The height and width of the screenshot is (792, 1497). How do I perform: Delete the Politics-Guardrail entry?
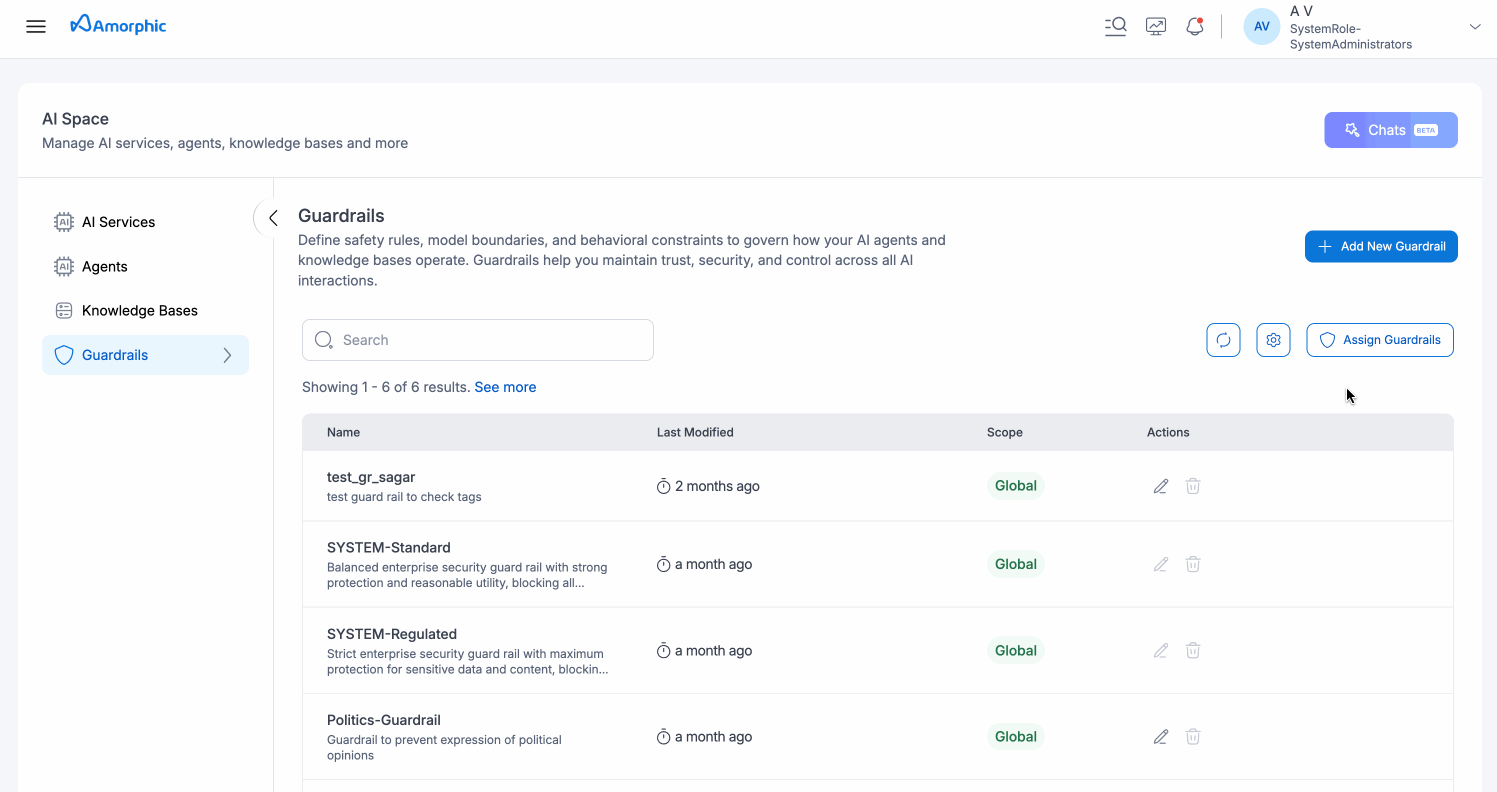click(1193, 737)
